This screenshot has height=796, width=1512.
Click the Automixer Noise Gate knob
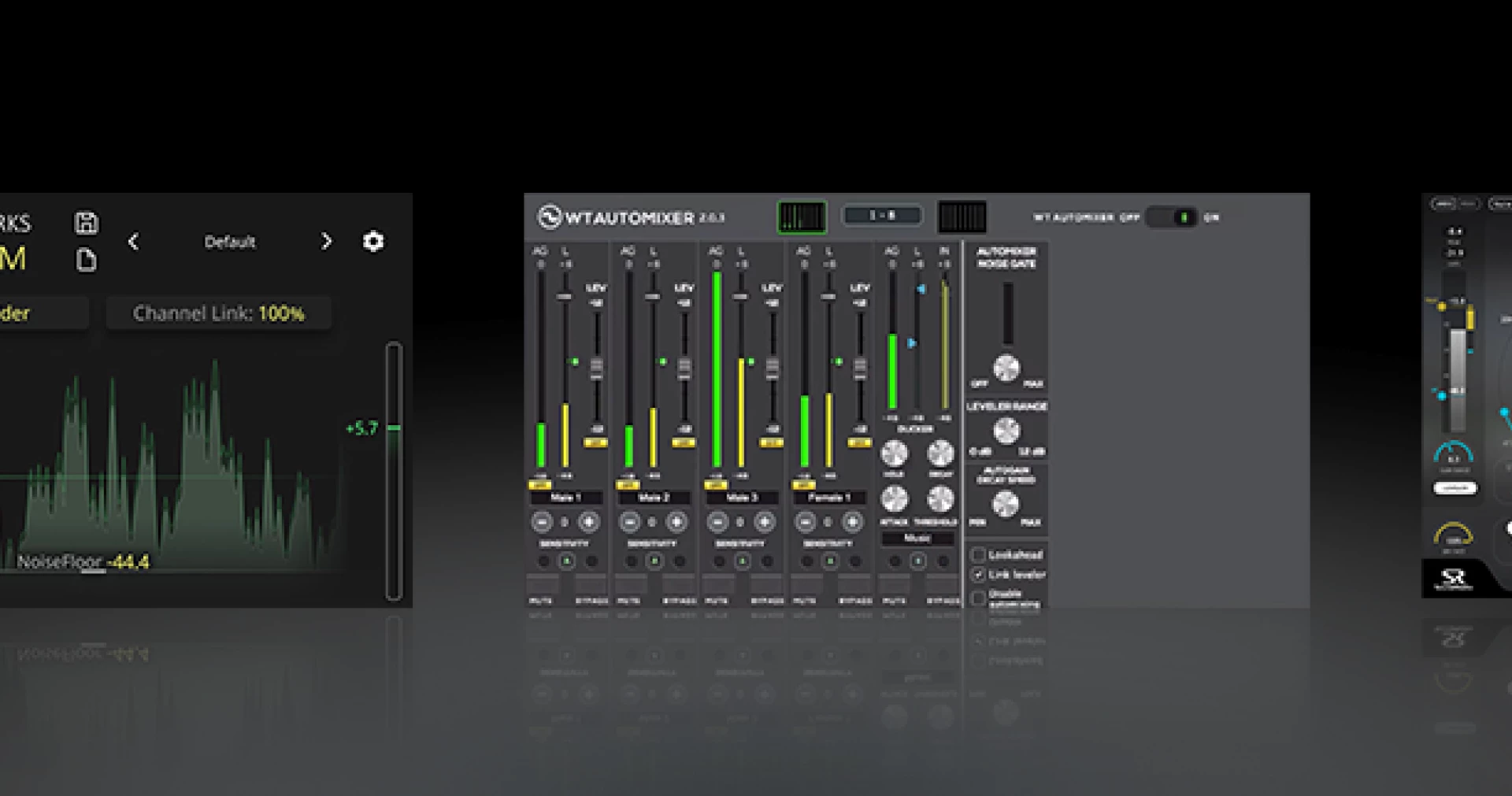[x=1006, y=368]
